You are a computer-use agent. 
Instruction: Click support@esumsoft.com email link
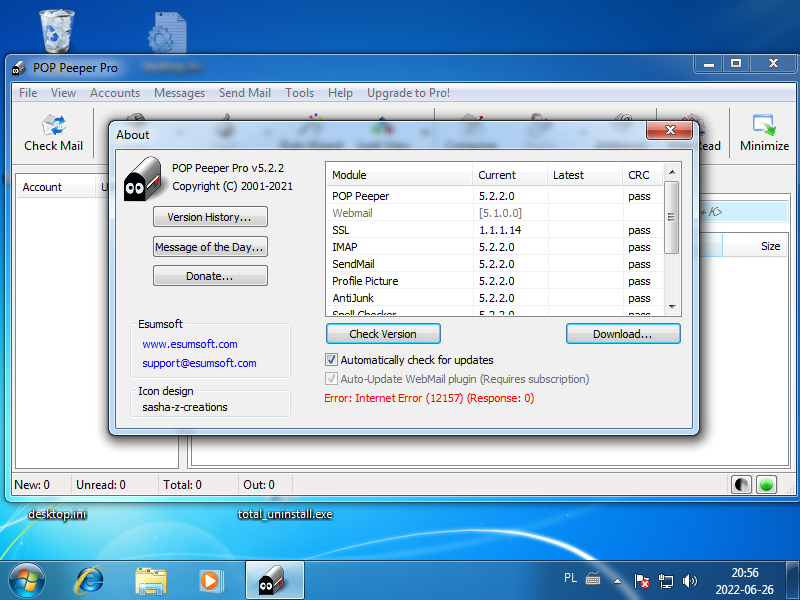click(199, 363)
